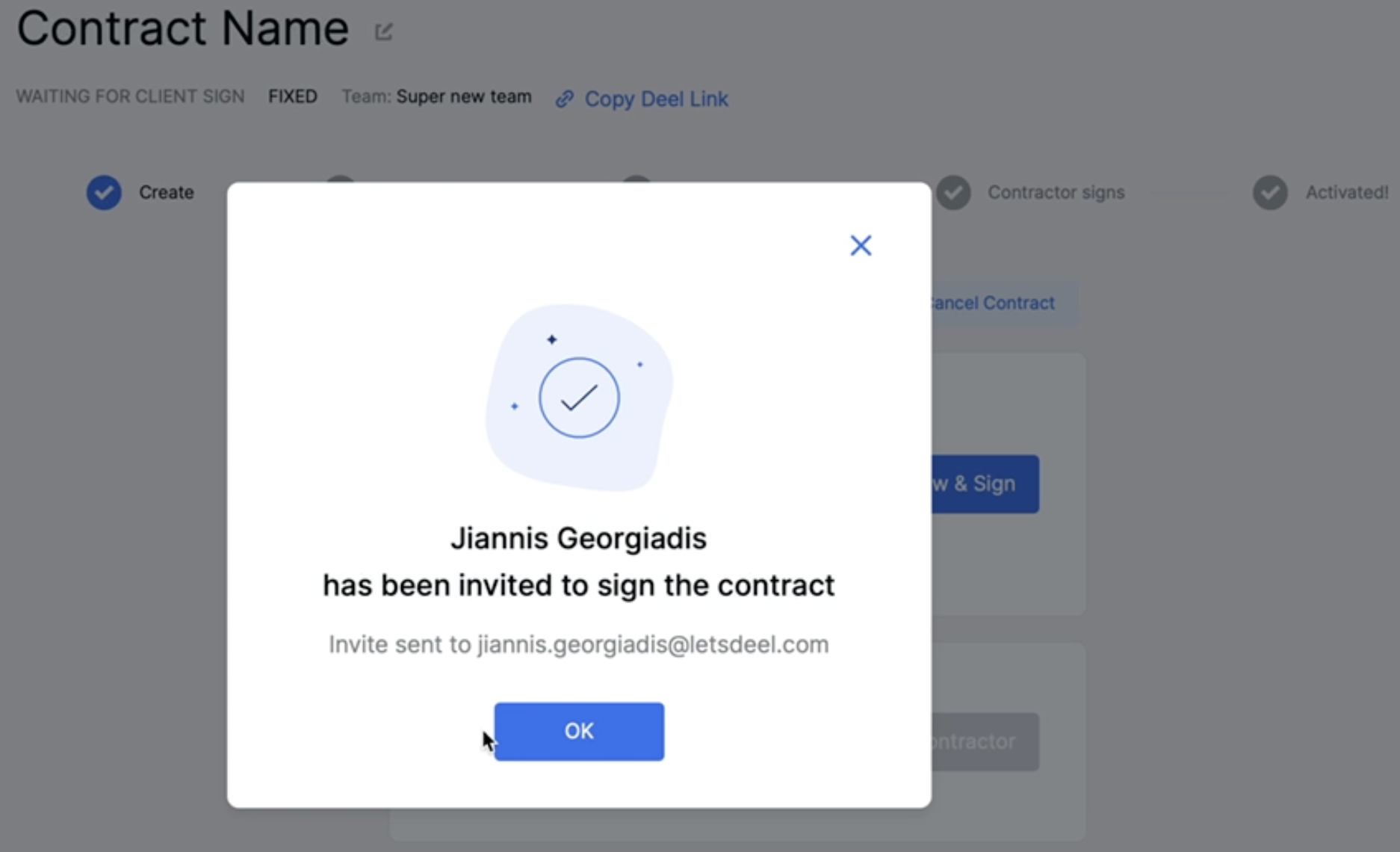Click the Jiannis Georgiadis name heading

(578, 538)
